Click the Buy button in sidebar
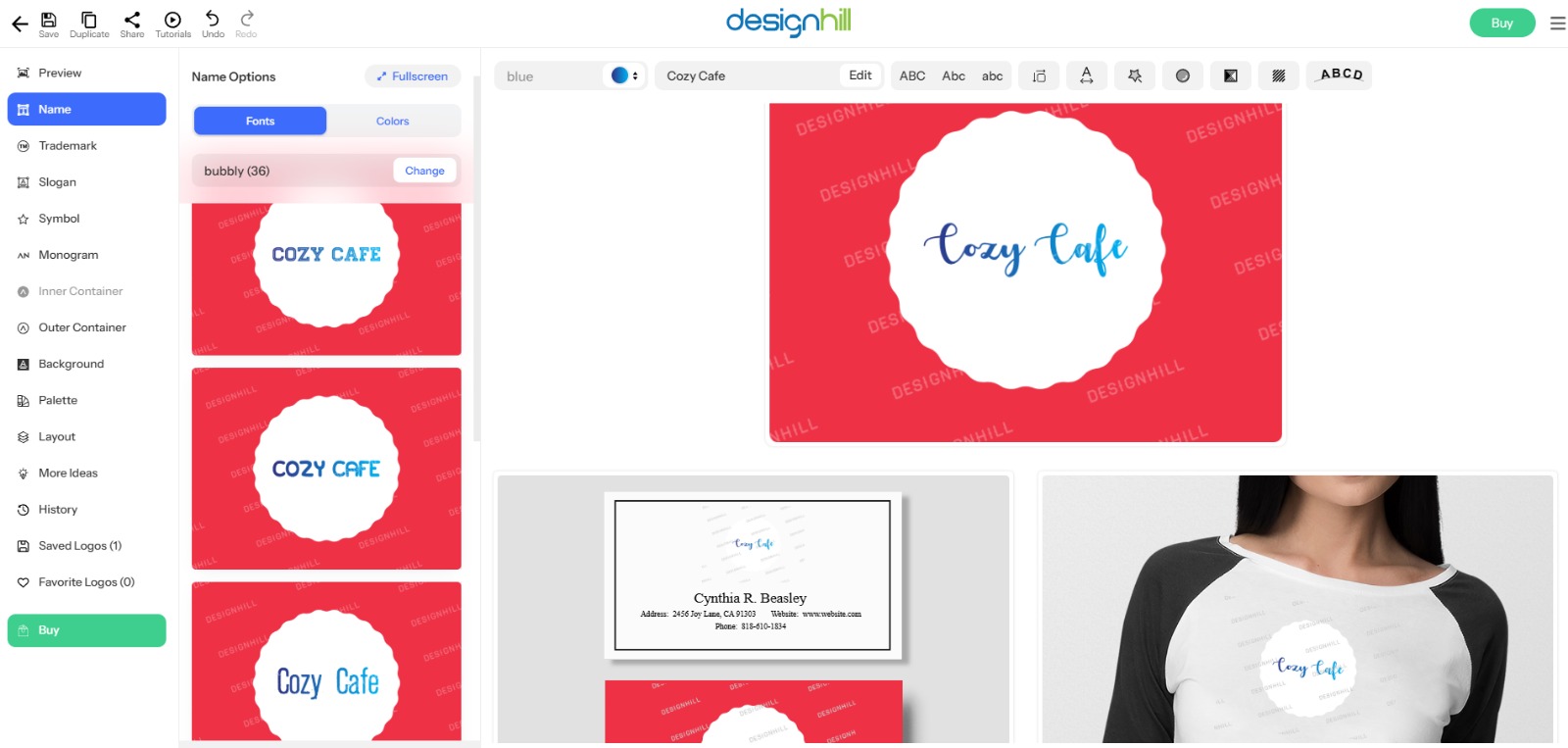 86,630
